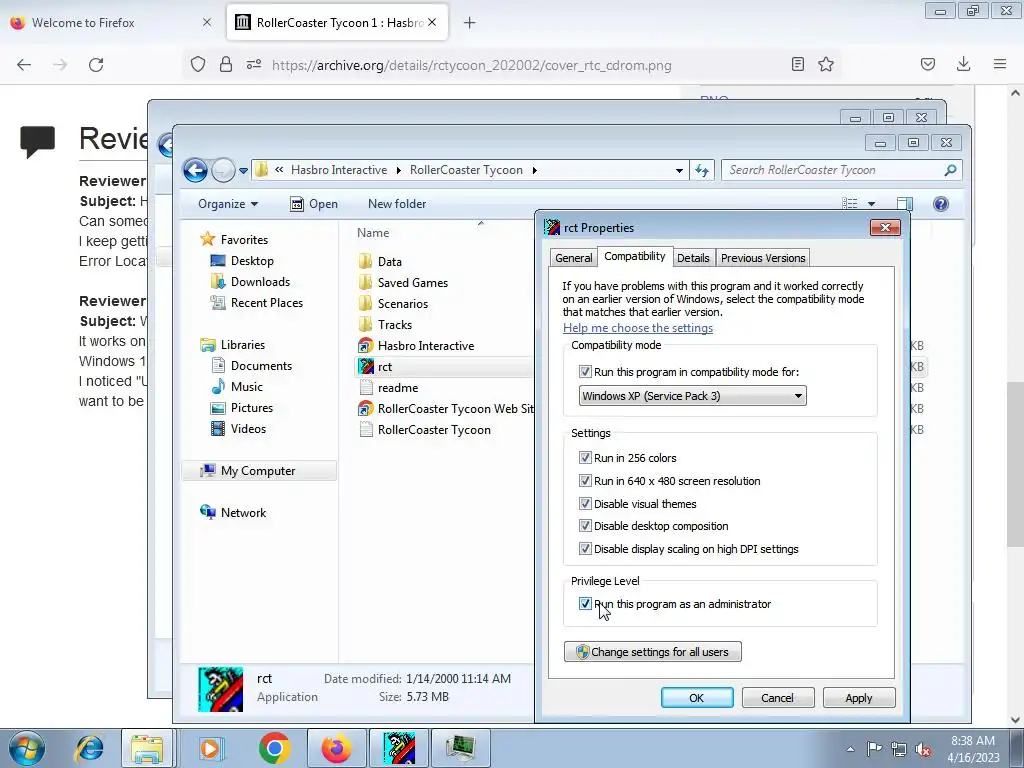Open the Windows XP Service Pack 3 dropdown
Viewport: 1024px width, 768px height.
[x=692, y=396]
